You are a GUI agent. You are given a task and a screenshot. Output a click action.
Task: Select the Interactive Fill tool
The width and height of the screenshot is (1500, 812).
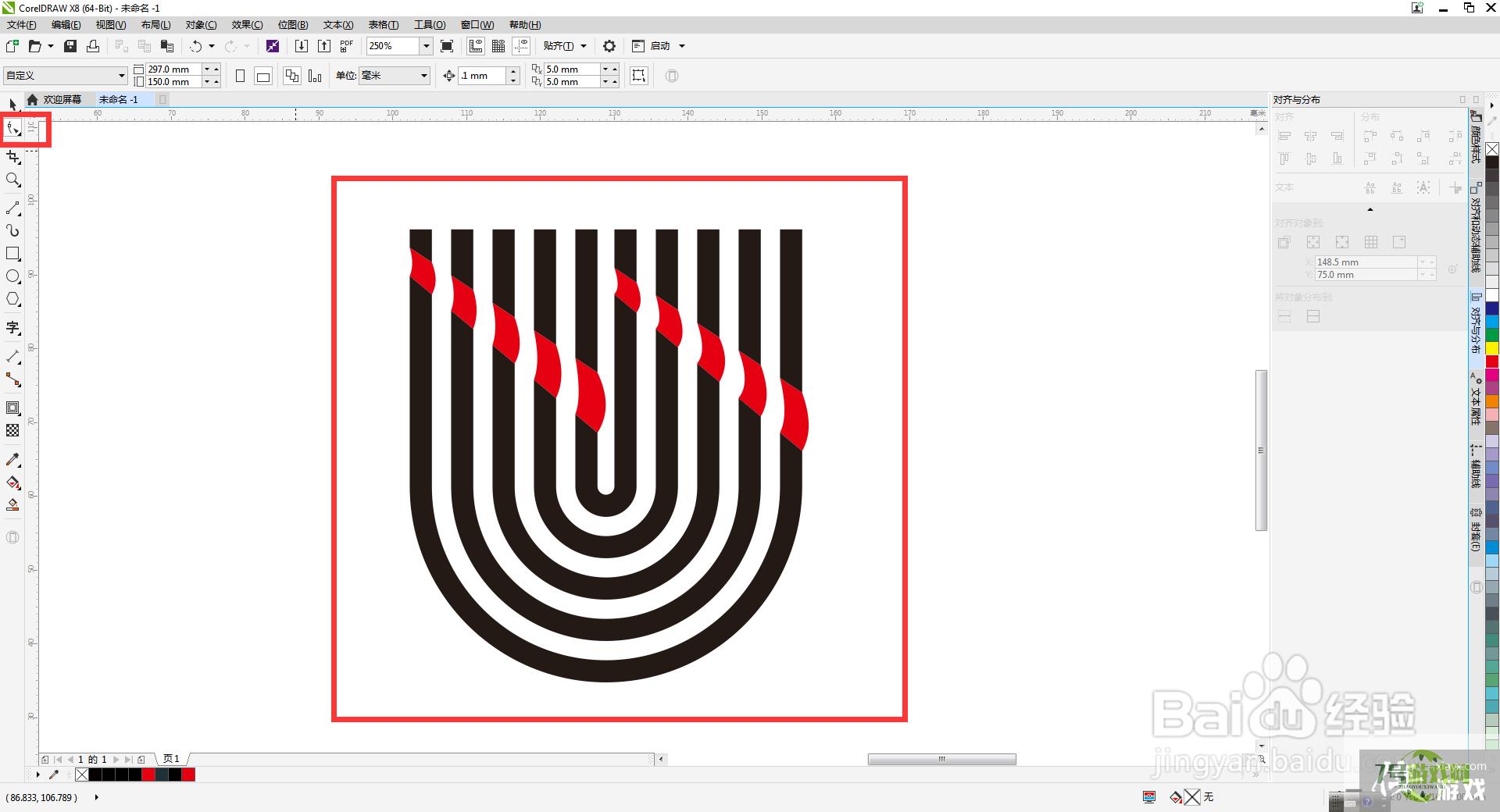coord(13,483)
